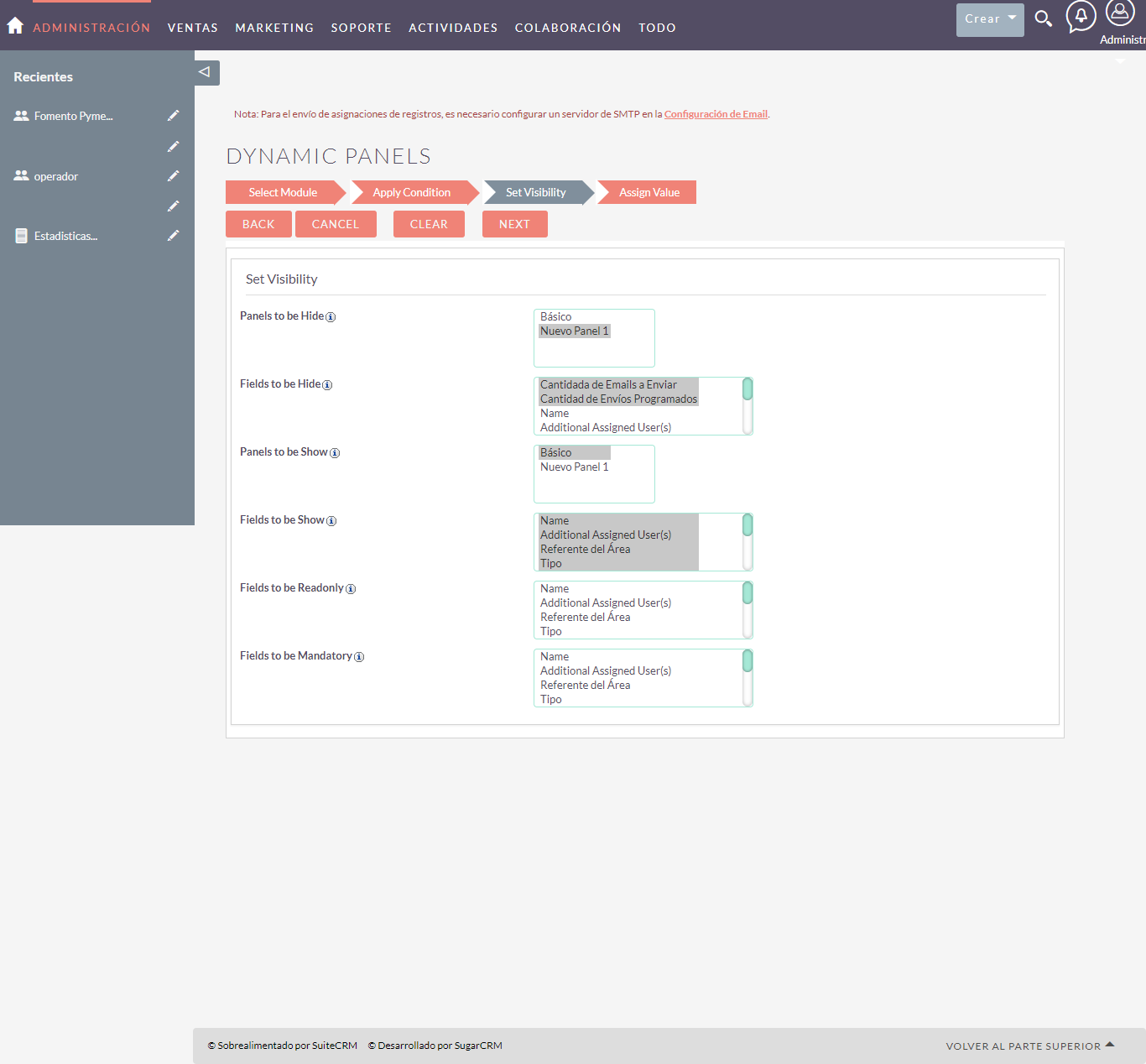Image resolution: width=1146 pixels, height=1064 pixels.
Task: Select Tipo in Fields to be Show
Action: point(619,564)
